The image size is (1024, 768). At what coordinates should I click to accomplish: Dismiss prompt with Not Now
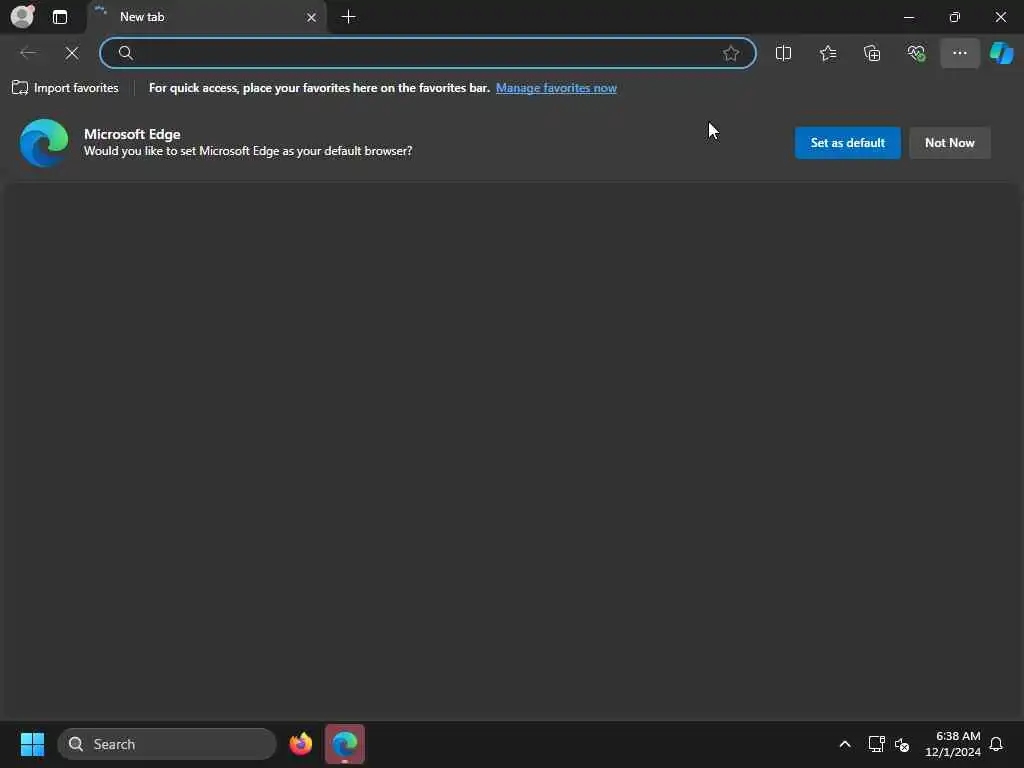tap(950, 142)
